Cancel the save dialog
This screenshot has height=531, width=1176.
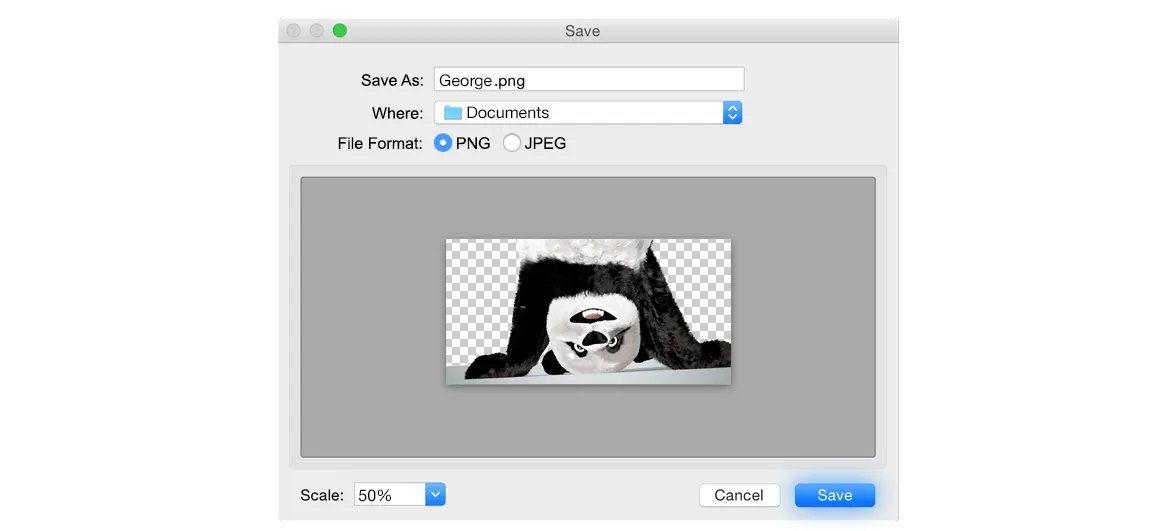740,495
